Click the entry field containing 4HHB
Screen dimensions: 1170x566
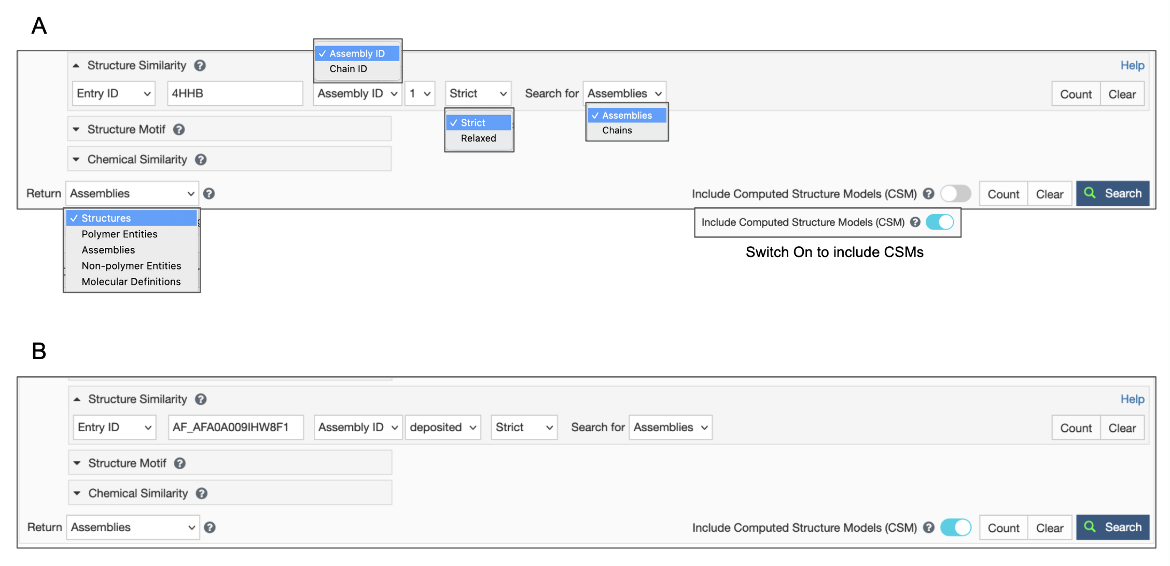coord(234,94)
